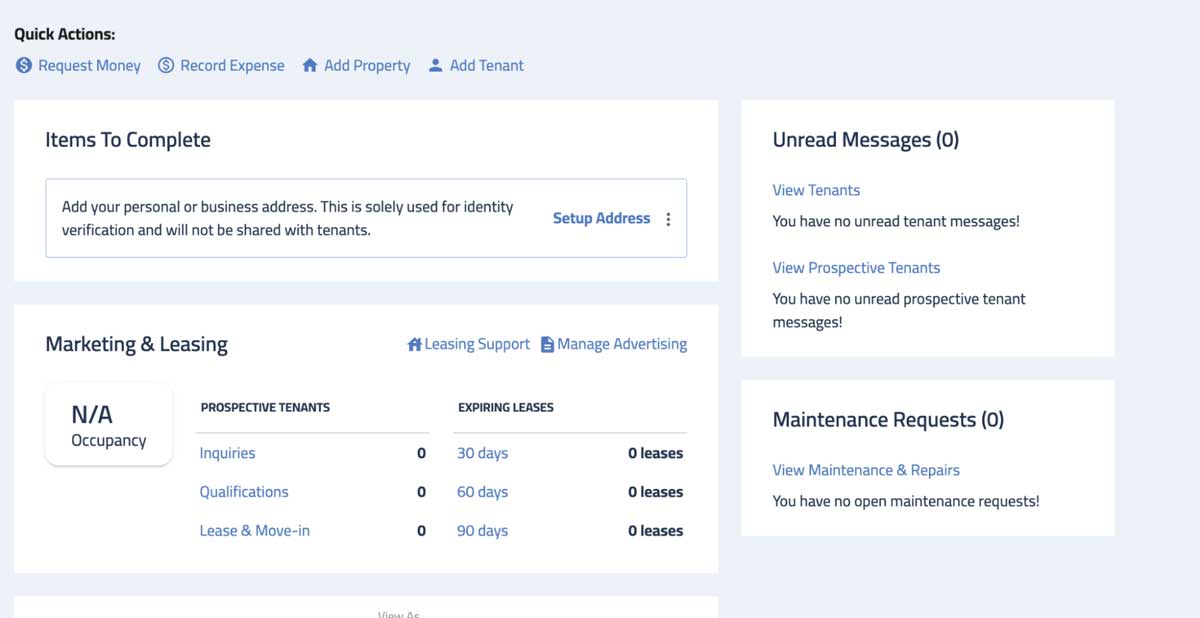This screenshot has height=618, width=1200.
Task: Click the Request Money dollar icon
Action: (24, 65)
